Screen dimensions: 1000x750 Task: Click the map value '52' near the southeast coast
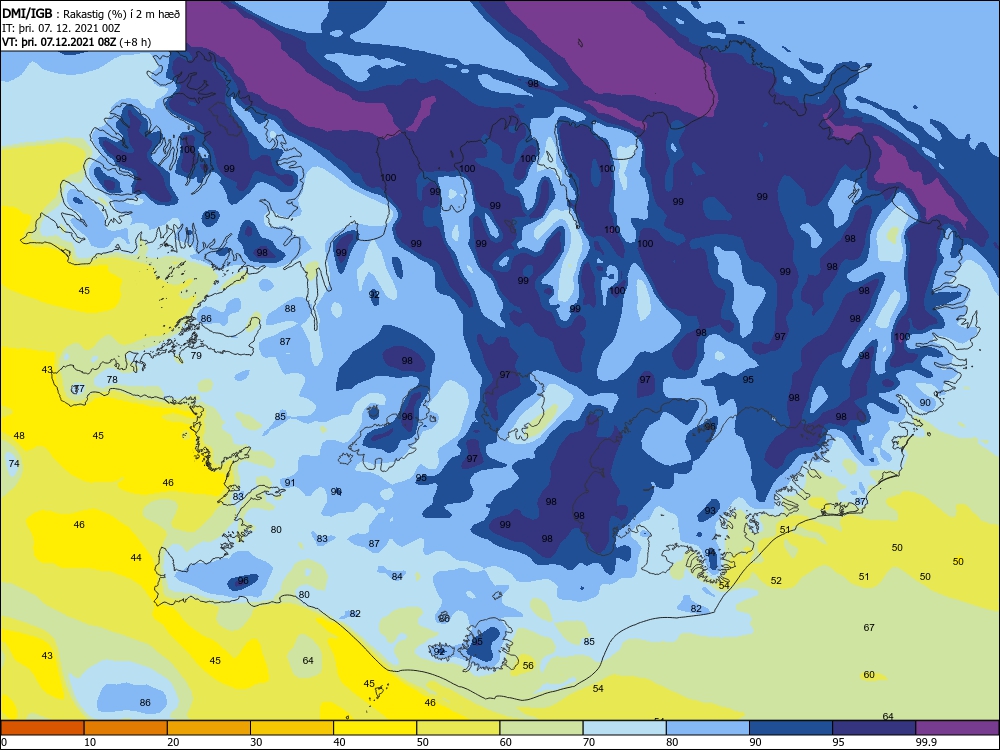[776, 580]
